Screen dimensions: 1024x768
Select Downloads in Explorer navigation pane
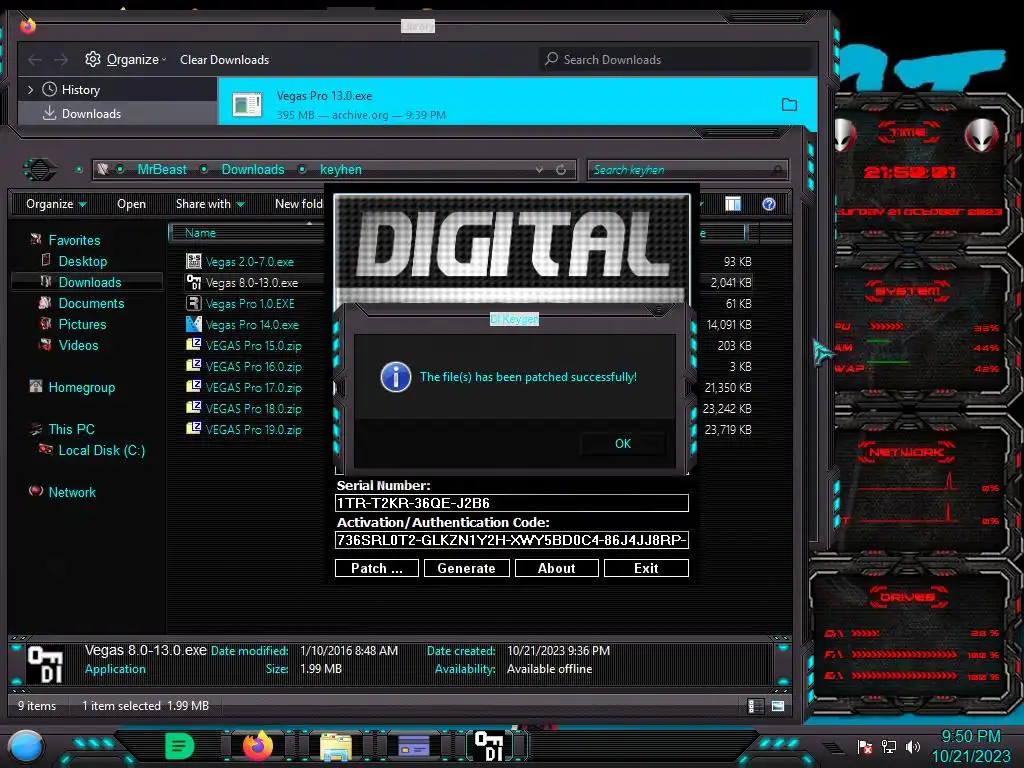[89, 282]
